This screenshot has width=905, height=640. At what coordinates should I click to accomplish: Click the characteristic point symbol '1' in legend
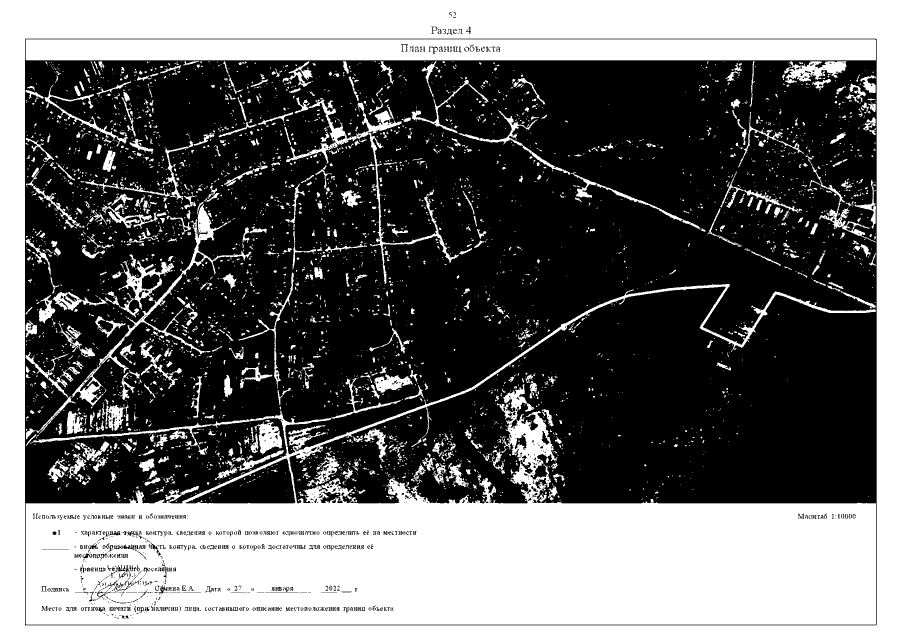click(57, 533)
